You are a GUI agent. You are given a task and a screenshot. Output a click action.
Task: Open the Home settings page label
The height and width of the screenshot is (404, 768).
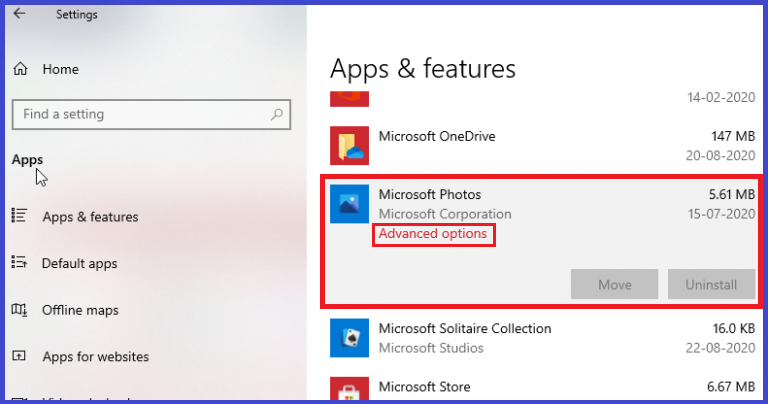pyautogui.click(x=60, y=69)
